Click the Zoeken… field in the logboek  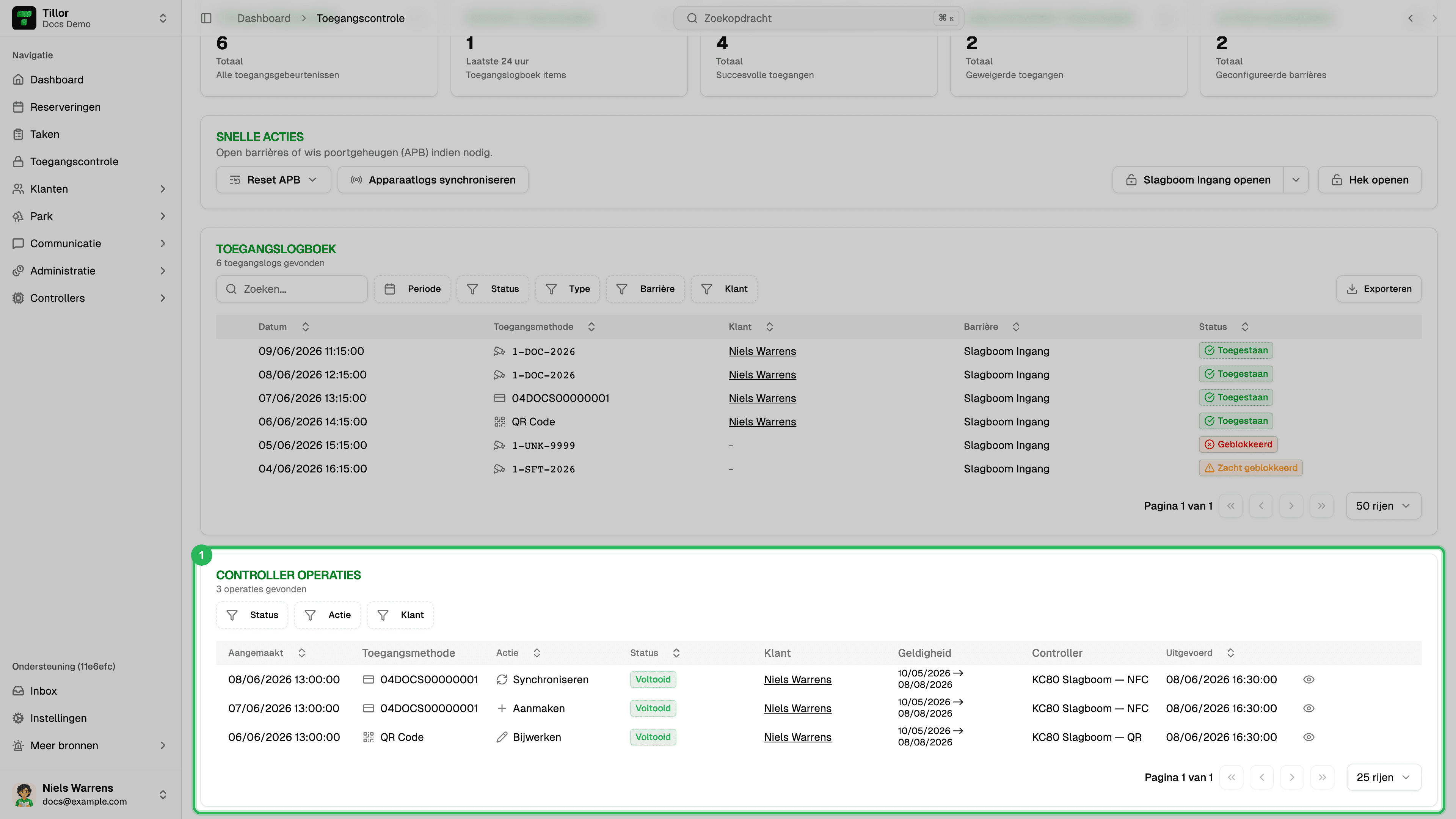[292, 289]
